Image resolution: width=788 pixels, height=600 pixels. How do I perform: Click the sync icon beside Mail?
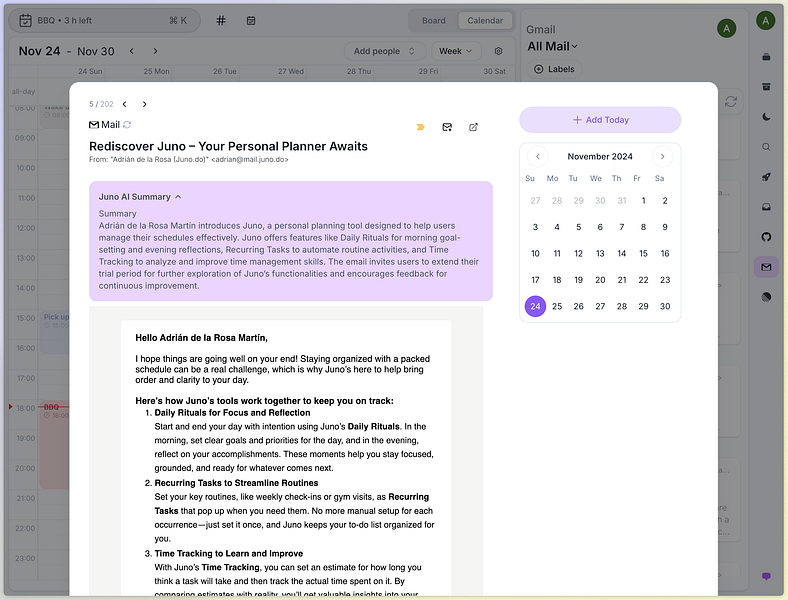coord(127,125)
